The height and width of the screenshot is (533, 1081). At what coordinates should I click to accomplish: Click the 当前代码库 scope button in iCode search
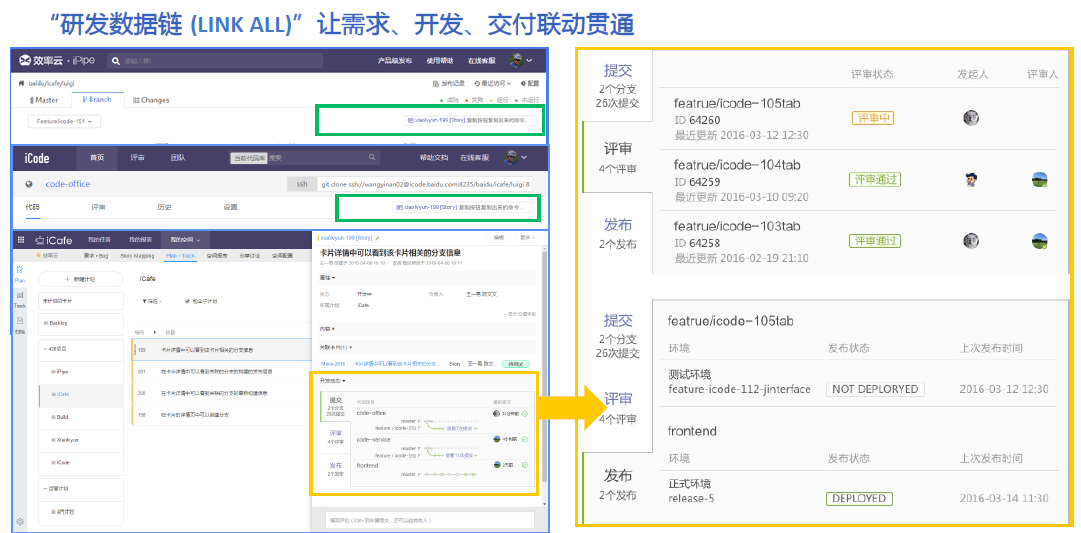pos(248,158)
